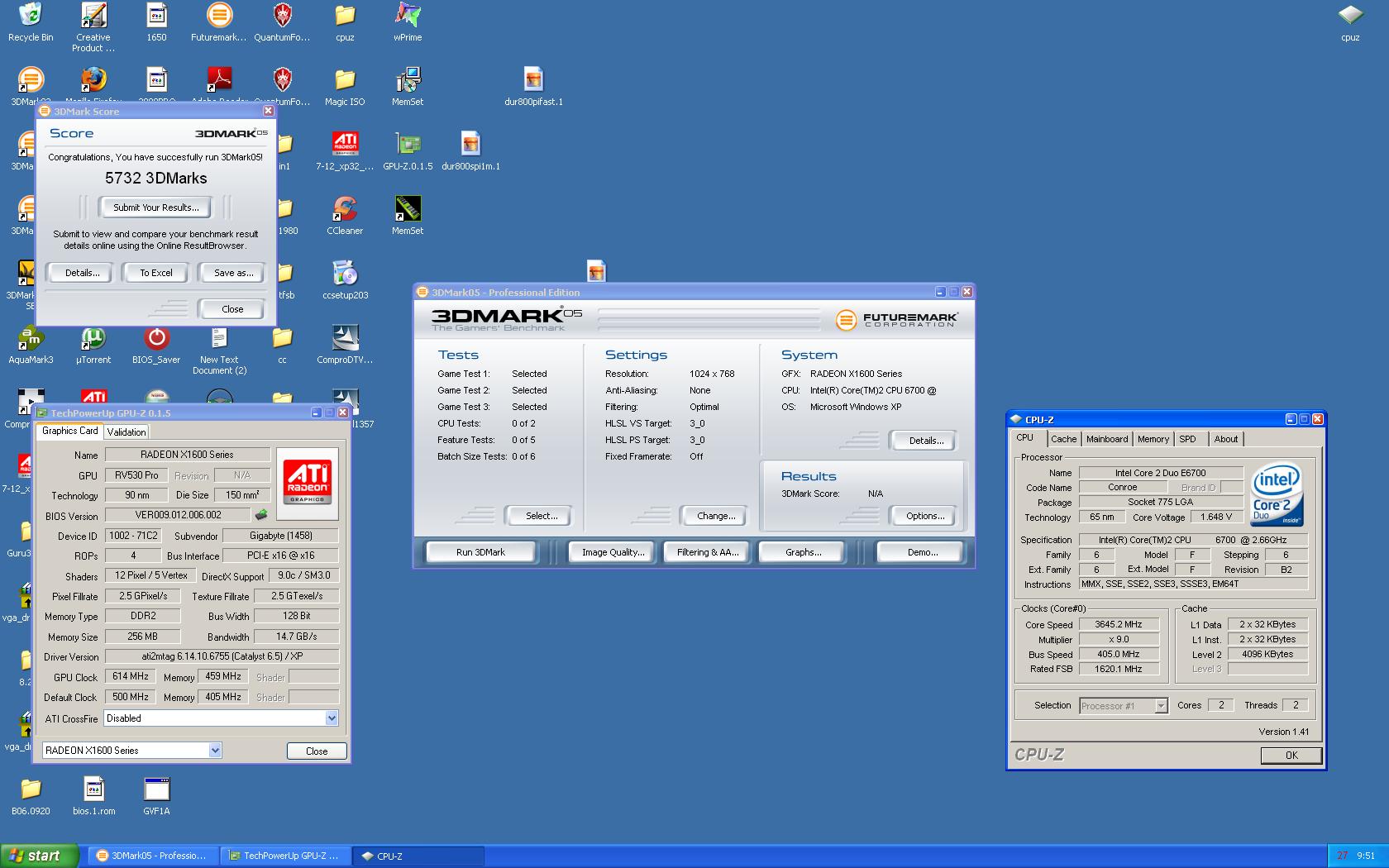Open Image Quality in 3DMark05
The height and width of the screenshot is (868, 1389).
coord(613,552)
